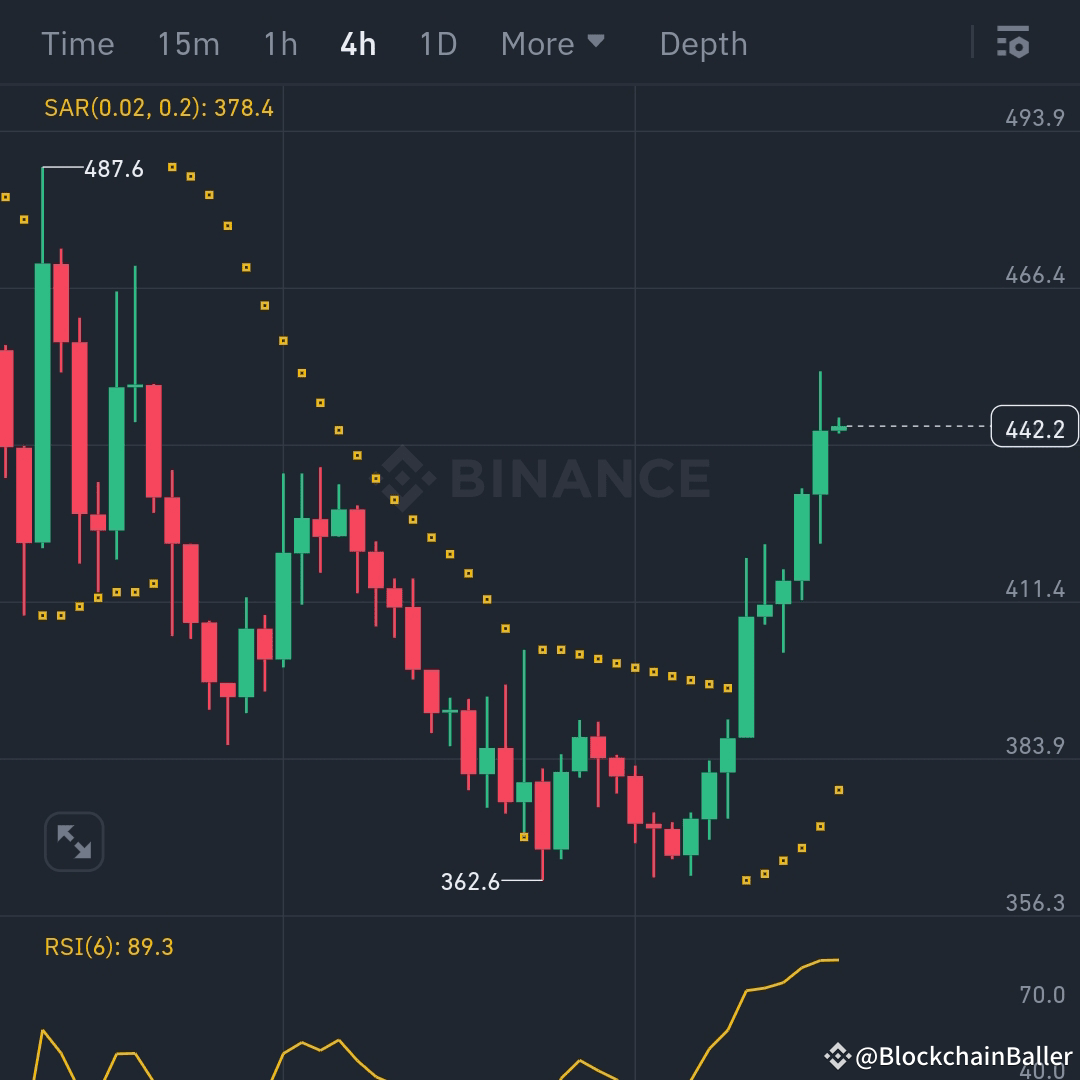Tap the fullscreen expand icon
This screenshot has height=1080, width=1080.
pos(72,841)
